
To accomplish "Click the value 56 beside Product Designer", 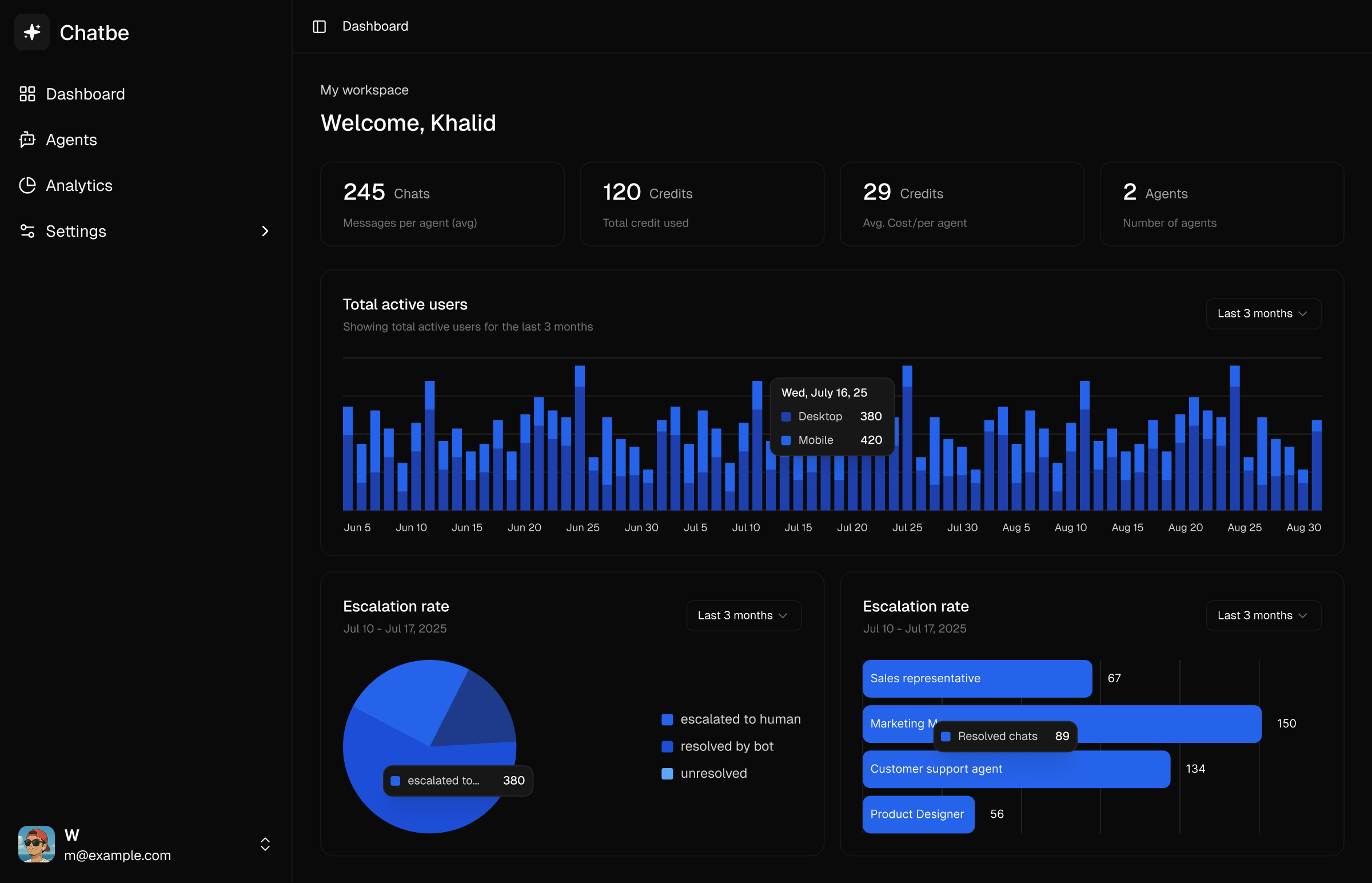I will (996, 814).
